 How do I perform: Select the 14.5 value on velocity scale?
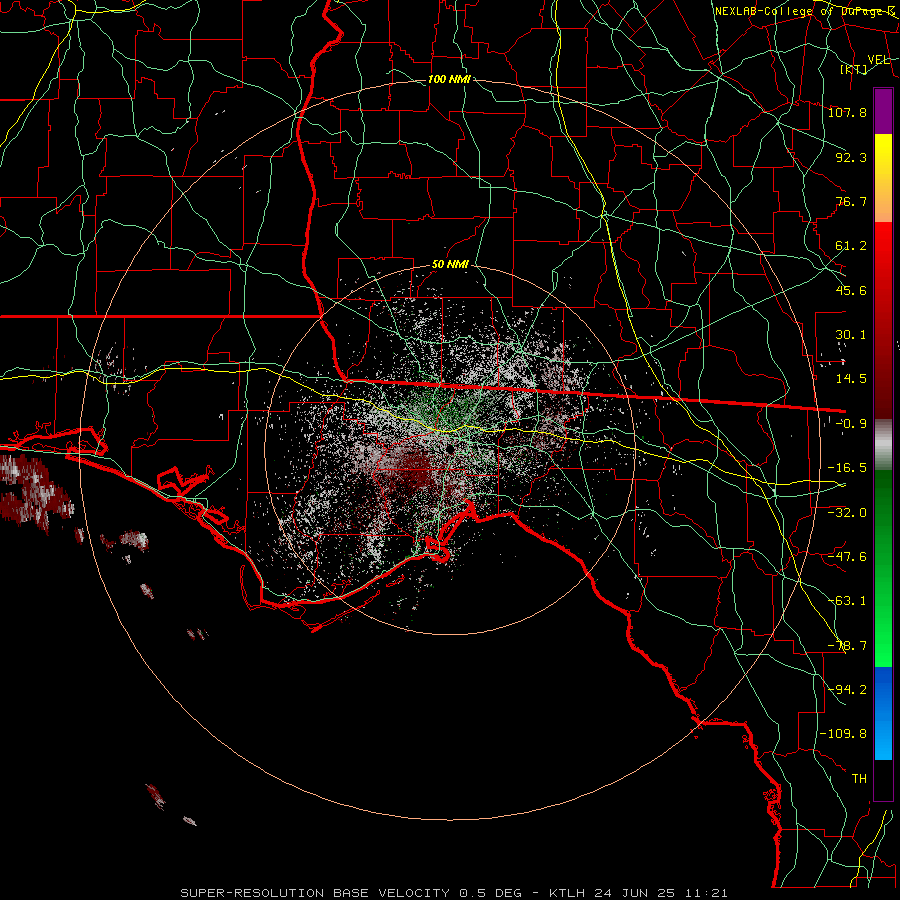pos(851,379)
